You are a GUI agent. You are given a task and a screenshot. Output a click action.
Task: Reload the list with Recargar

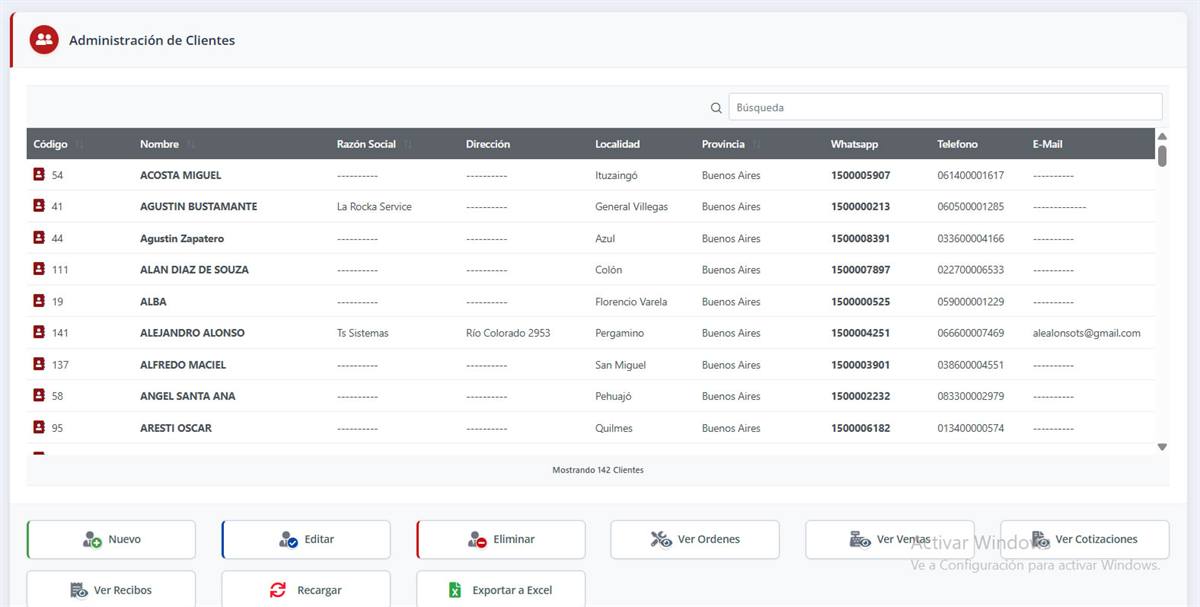[306, 589]
